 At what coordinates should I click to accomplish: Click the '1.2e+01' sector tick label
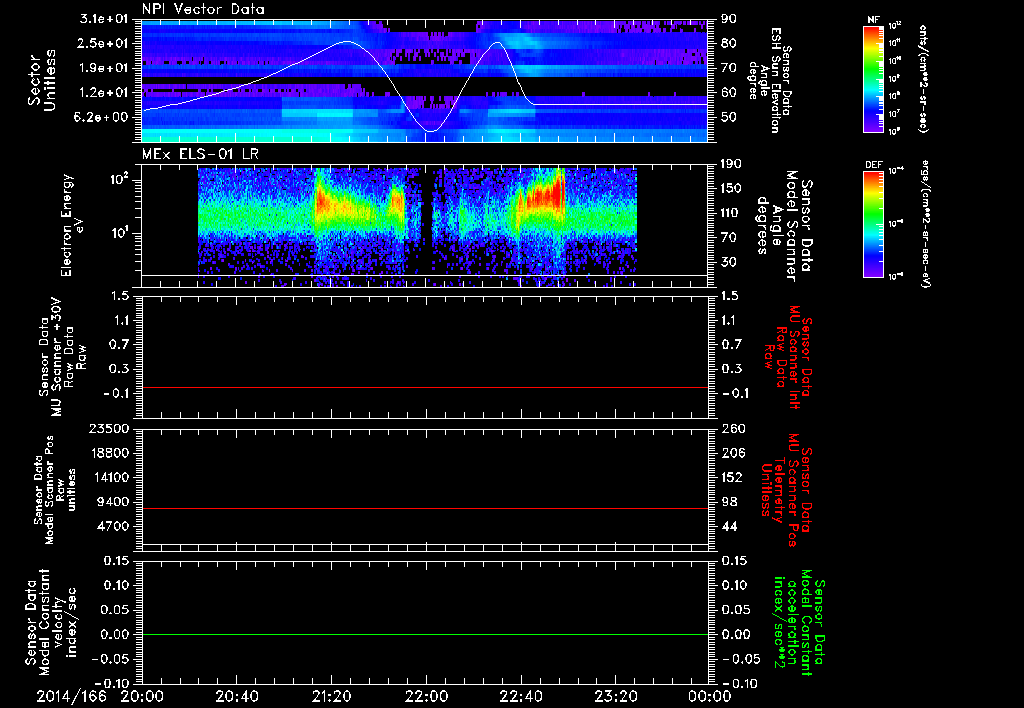[104, 93]
